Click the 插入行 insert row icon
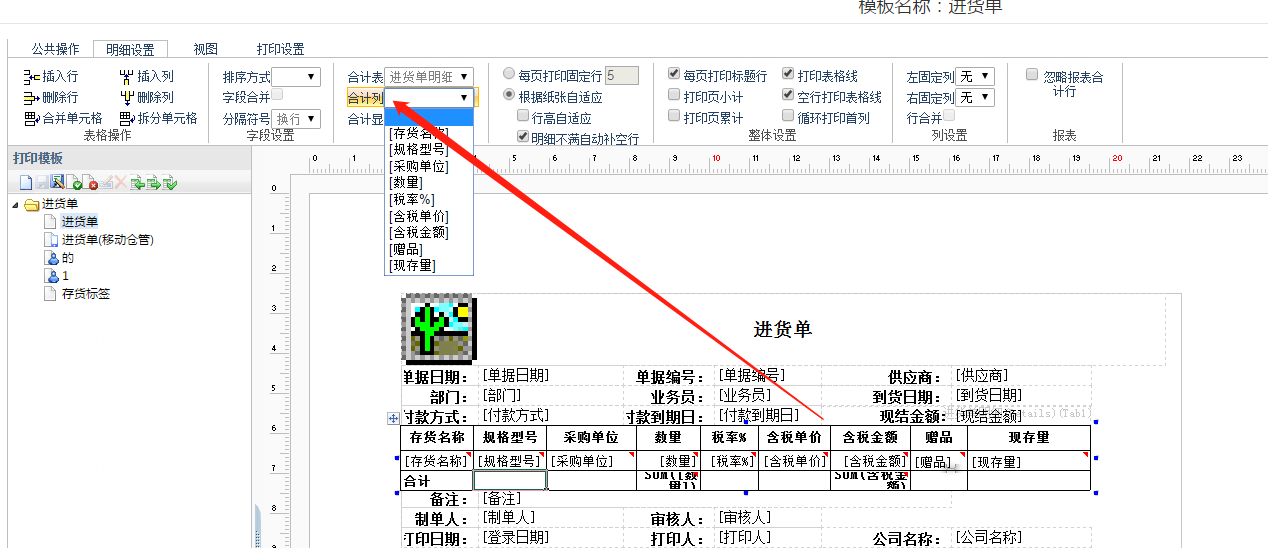The height and width of the screenshot is (548, 1268). [x=30, y=76]
